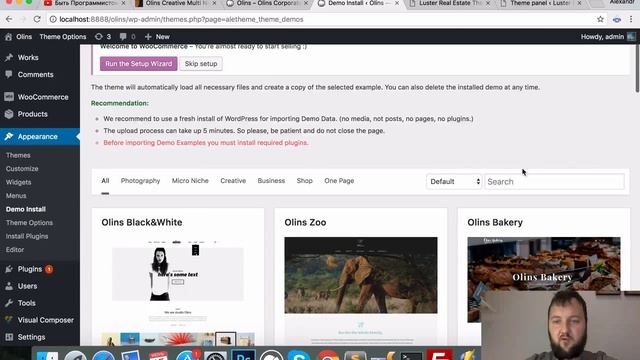Open the comments bubble in admin bar
The width and height of the screenshot is (640, 360).
(x=127, y=37)
